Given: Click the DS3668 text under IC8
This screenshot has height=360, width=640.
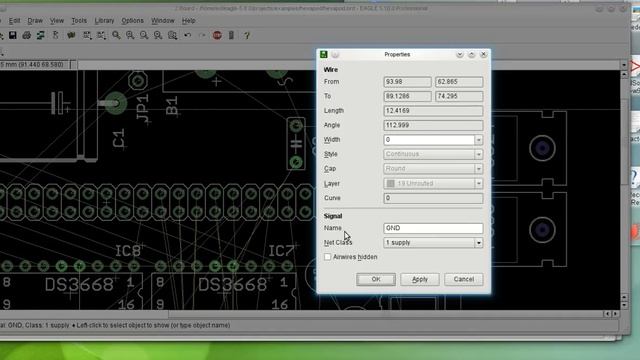Looking at the screenshot, I should click(x=79, y=284).
